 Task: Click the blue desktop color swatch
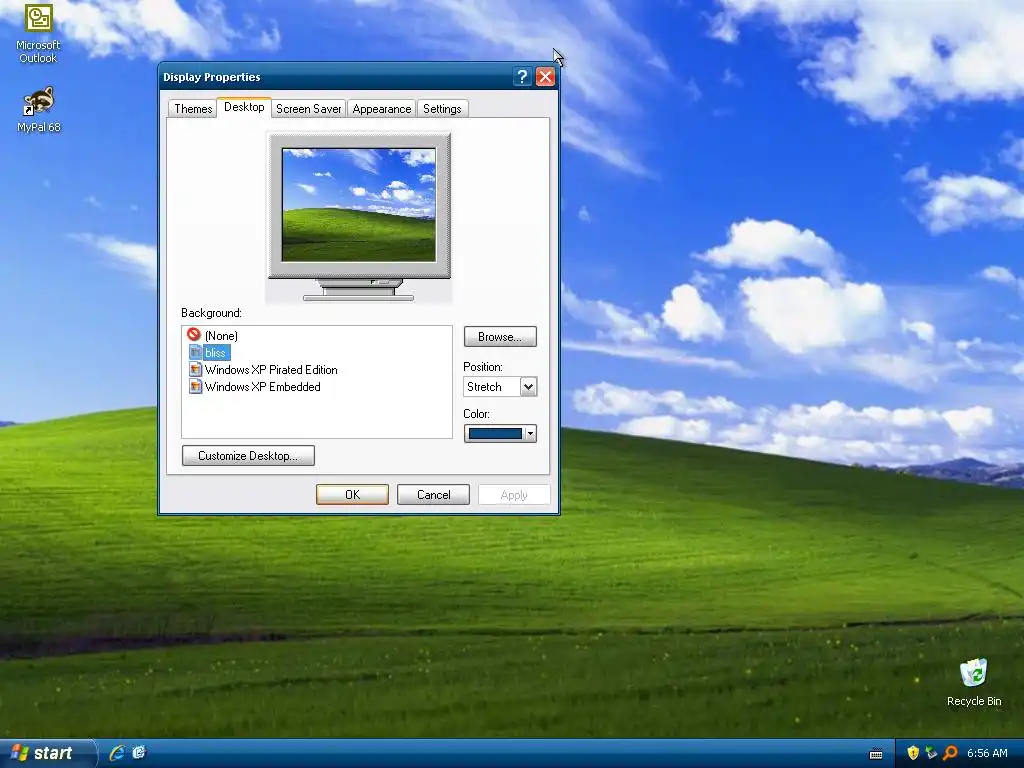tap(495, 434)
